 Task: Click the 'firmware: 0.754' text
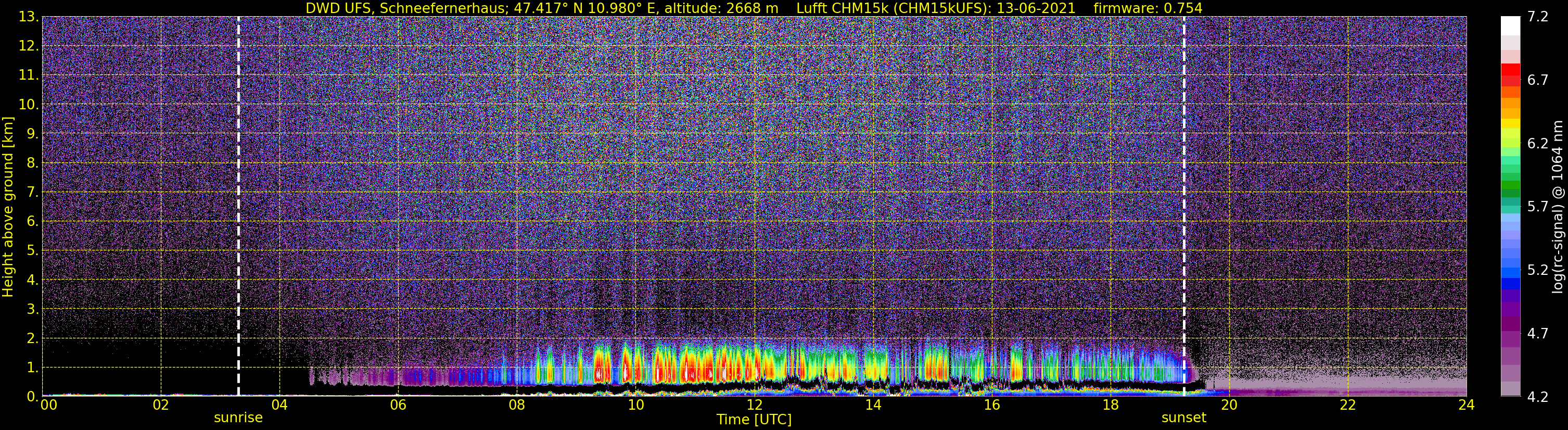[x=1148, y=8]
